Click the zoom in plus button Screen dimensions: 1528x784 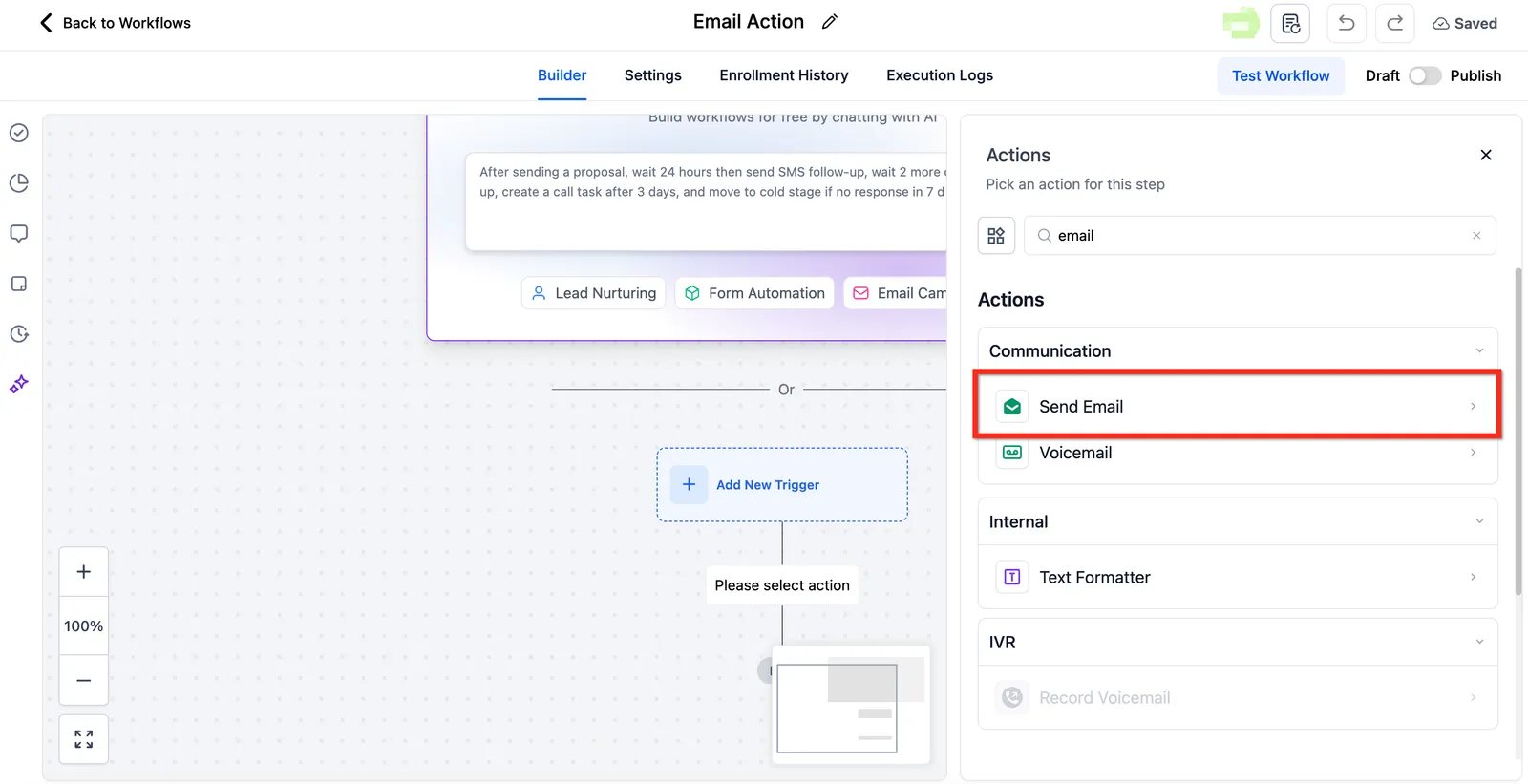pos(84,572)
